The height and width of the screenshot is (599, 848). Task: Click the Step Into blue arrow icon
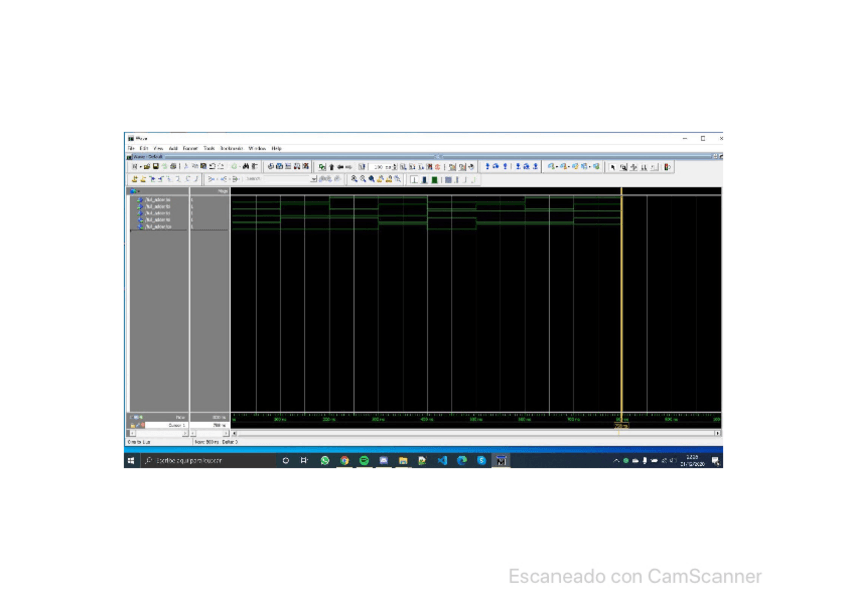[x=487, y=167]
